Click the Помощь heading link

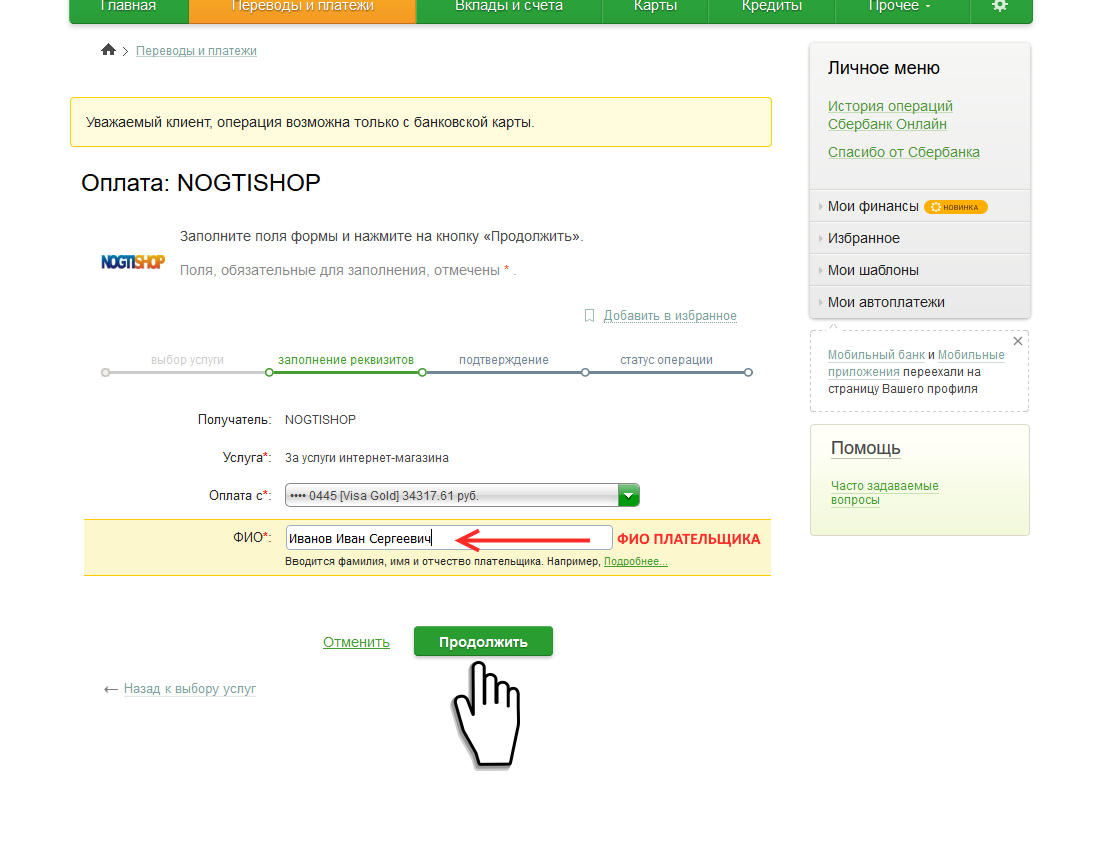click(866, 448)
